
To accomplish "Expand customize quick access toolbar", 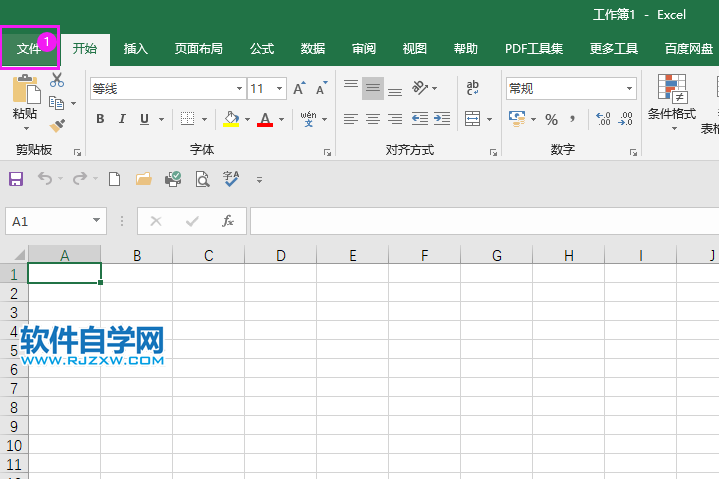I will tap(260, 180).
